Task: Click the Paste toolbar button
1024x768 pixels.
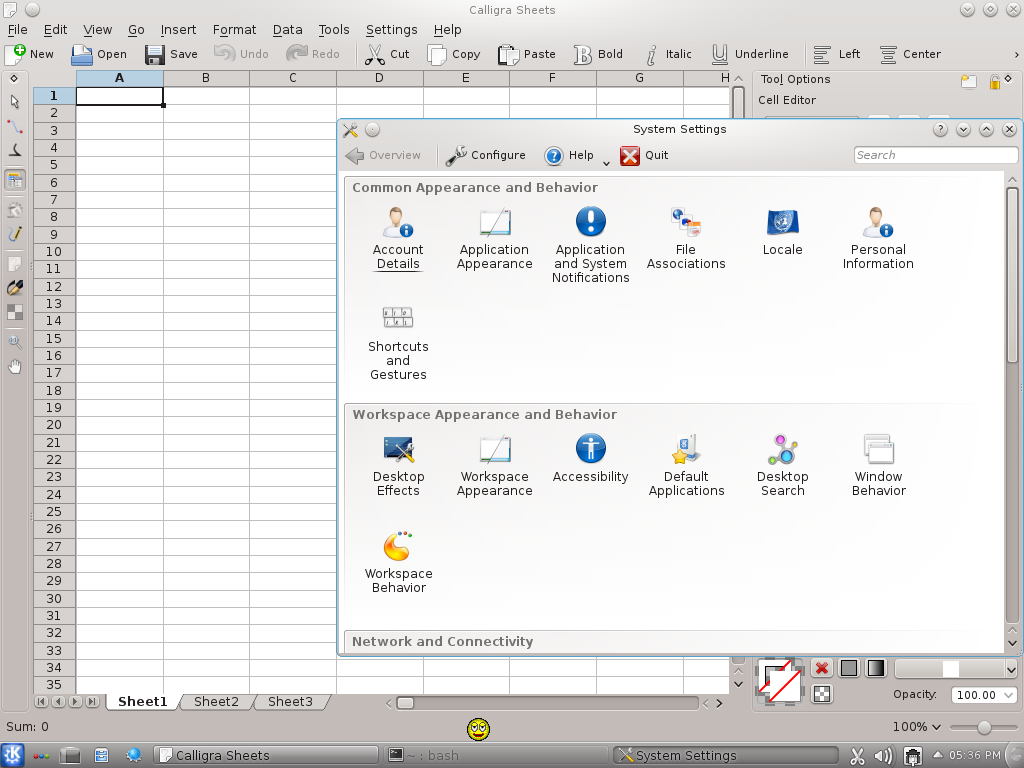Action: coord(526,54)
